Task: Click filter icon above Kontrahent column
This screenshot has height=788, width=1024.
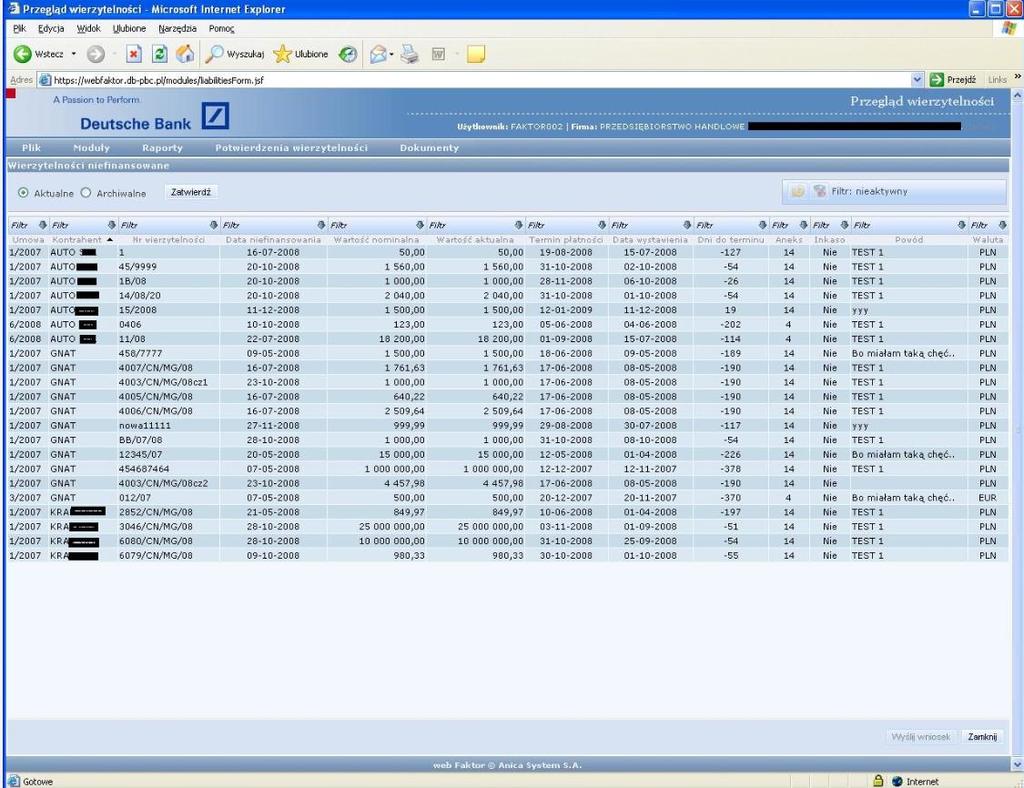Action: (112, 225)
